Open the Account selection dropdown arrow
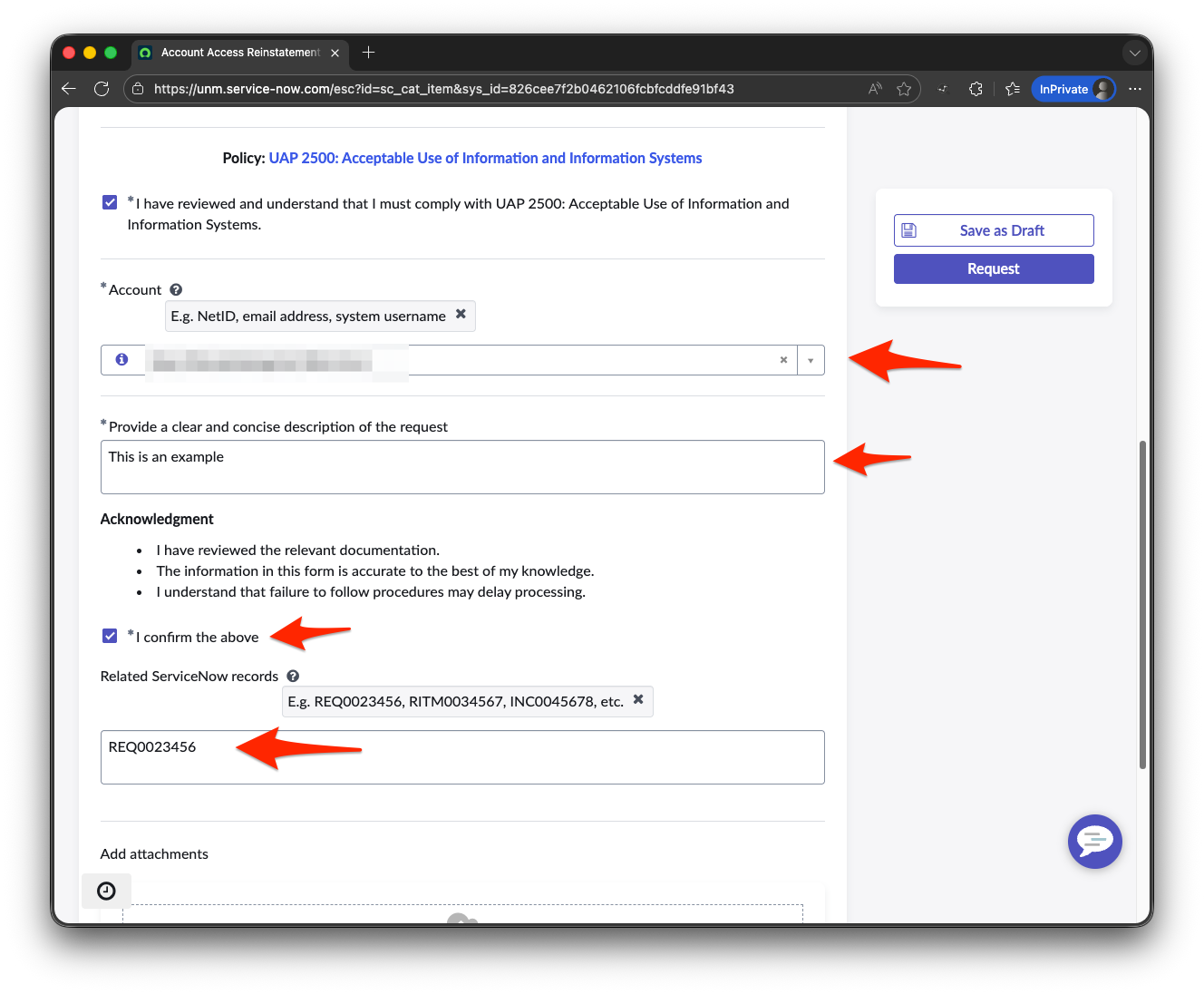1204x994 pixels. tap(810, 359)
